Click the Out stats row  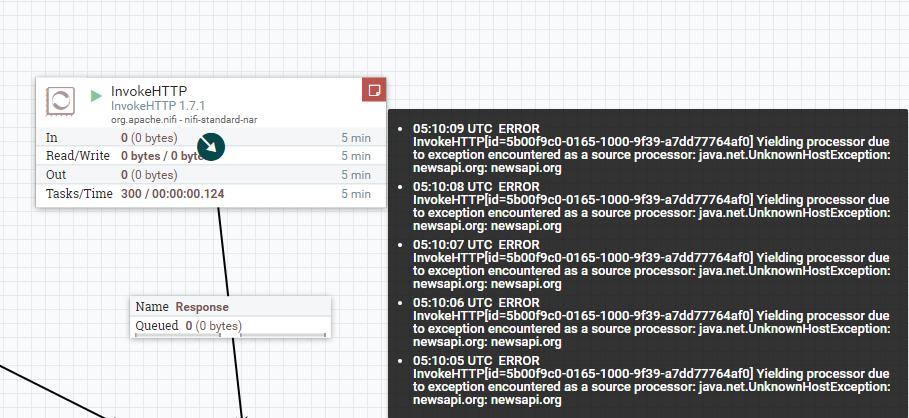[x=210, y=175]
